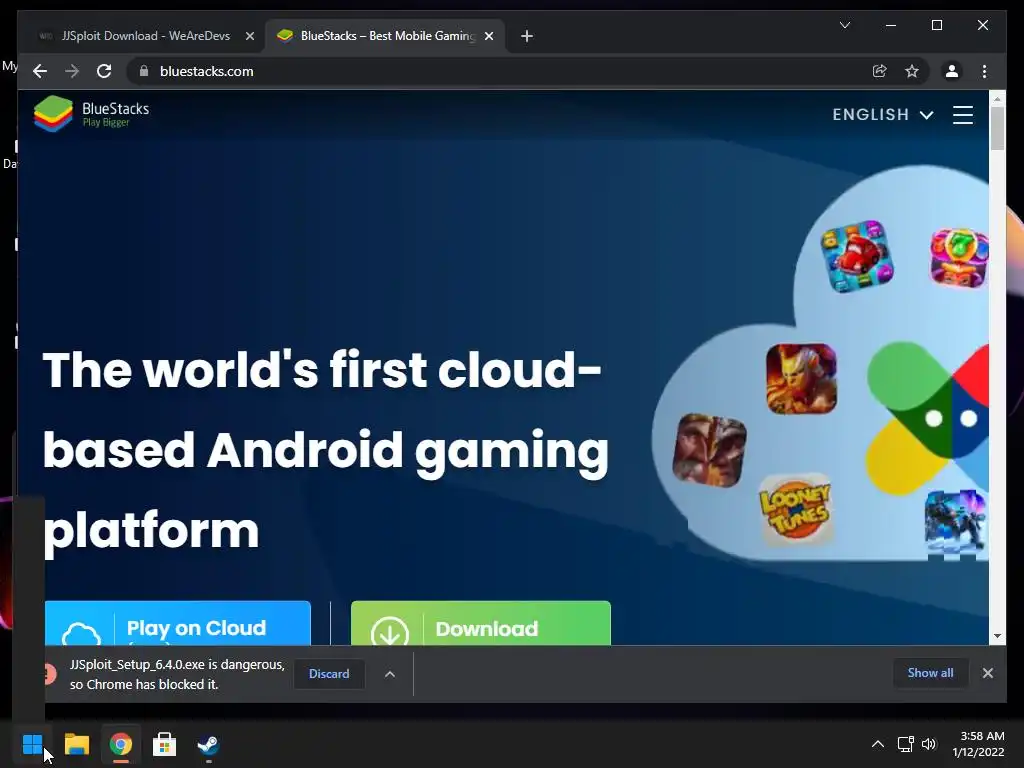Reload the bluestacks.com page
The height and width of the screenshot is (768, 1024).
coord(104,71)
